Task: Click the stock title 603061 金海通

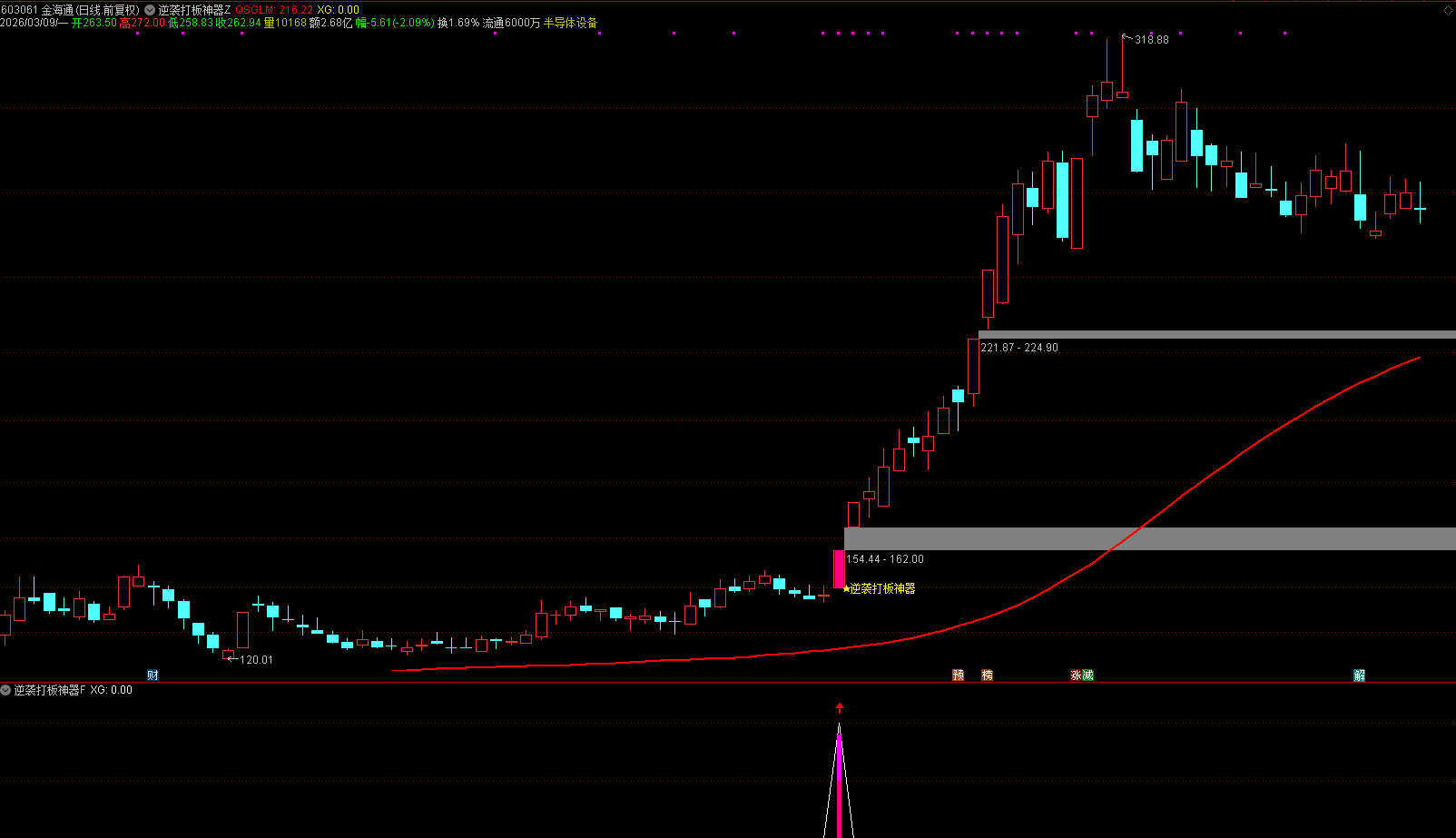Action: [x=37, y=10]
